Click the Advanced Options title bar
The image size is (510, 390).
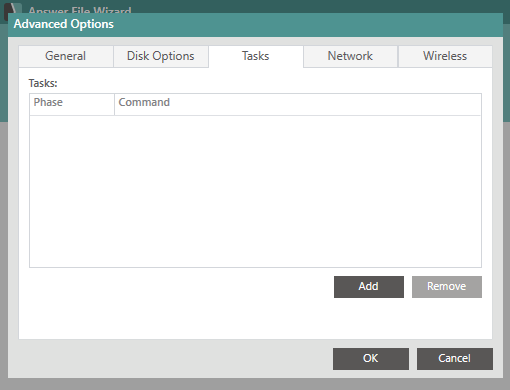pyautogui.click(x=255, y=25)
